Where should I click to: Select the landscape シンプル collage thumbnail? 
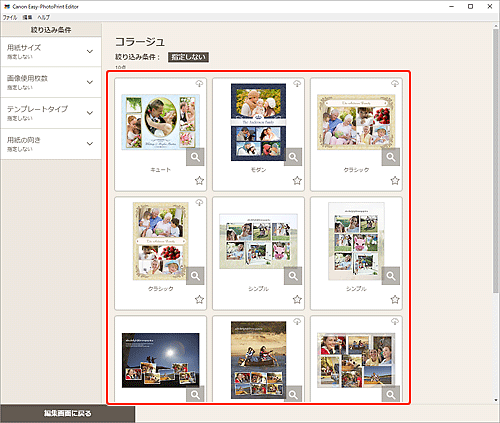click(x=258, y=241)
